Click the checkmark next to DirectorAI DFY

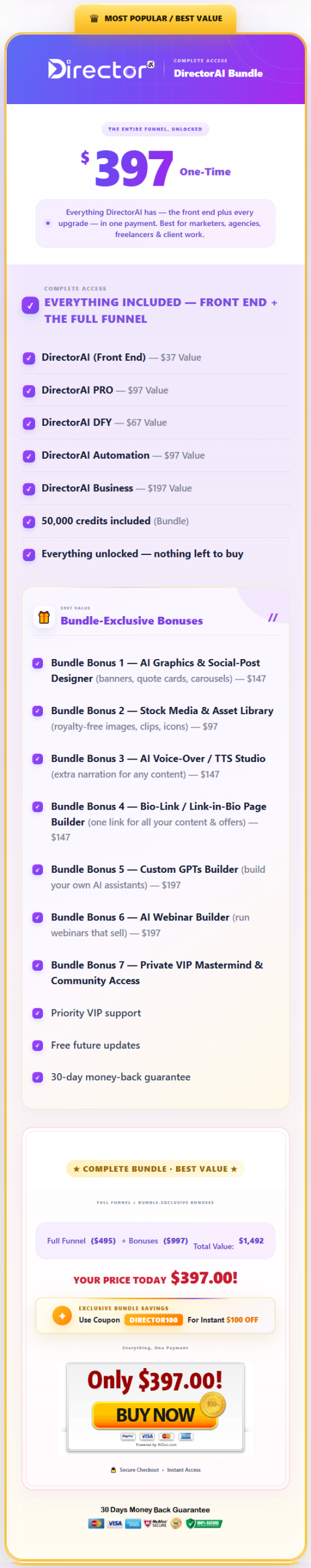29,423
